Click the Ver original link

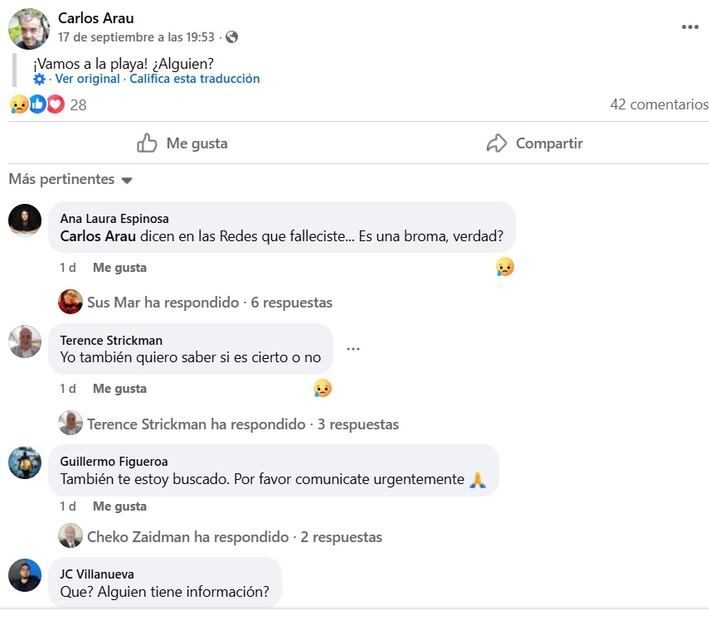pyautogui.click(x=87, y=79)
